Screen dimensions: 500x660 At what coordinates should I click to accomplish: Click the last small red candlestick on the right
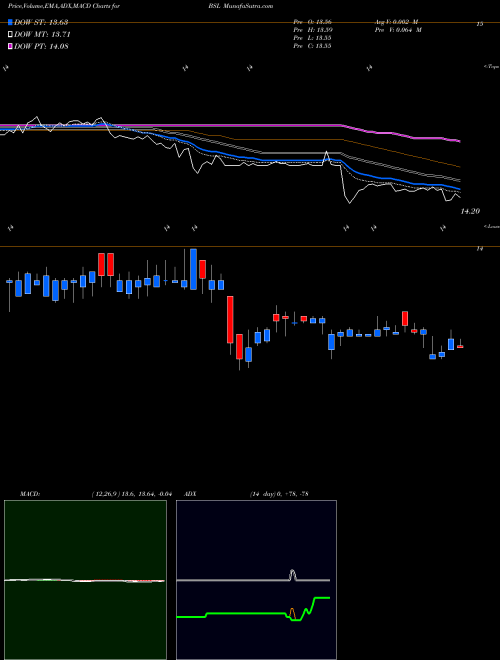click(460, 346)
